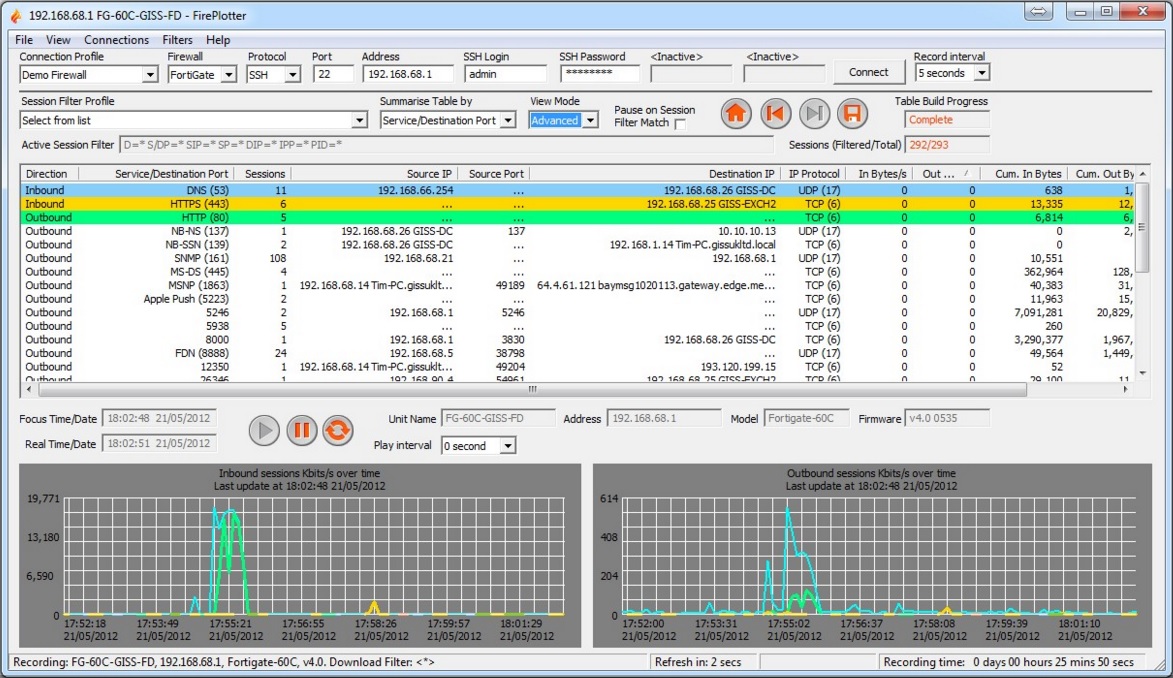1173x678 pixels.
Task: Click the orange Home icon button
Action: coord(736,113)
